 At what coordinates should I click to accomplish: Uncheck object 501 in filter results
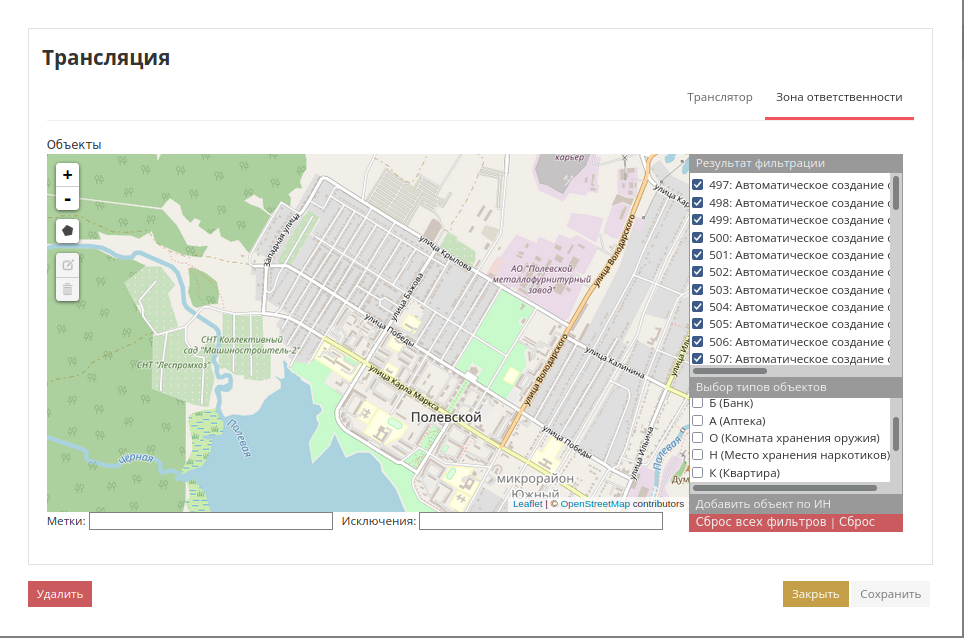click(698, 254)
